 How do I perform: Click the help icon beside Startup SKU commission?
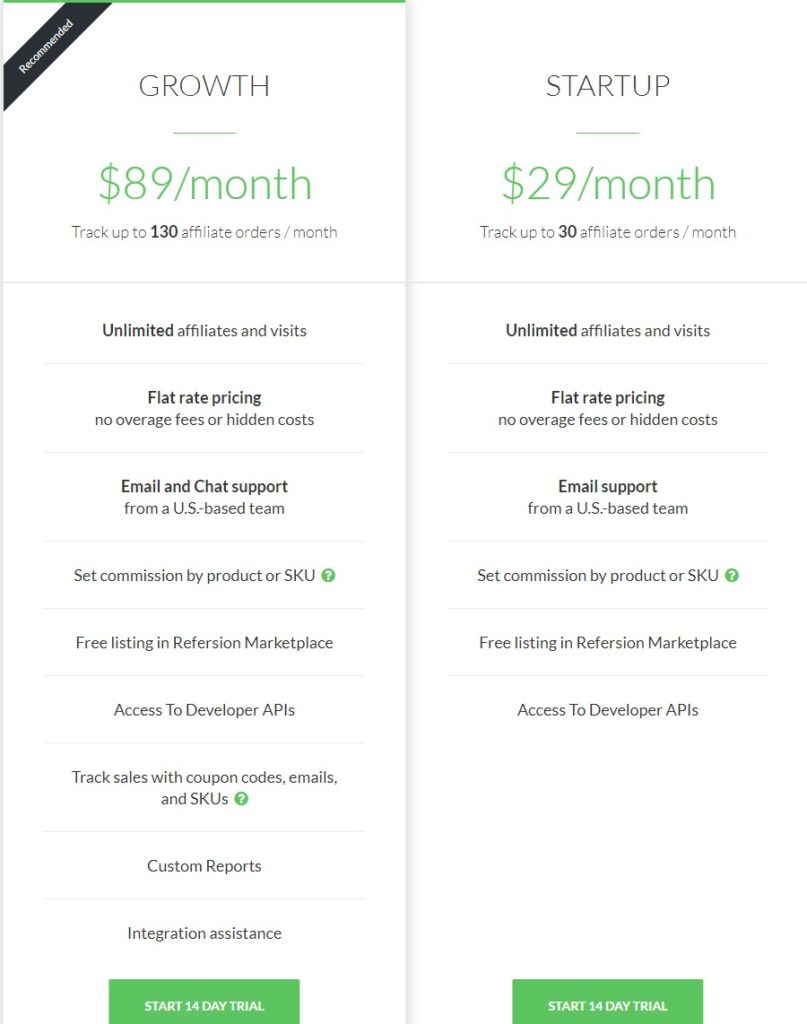point(732,575)
